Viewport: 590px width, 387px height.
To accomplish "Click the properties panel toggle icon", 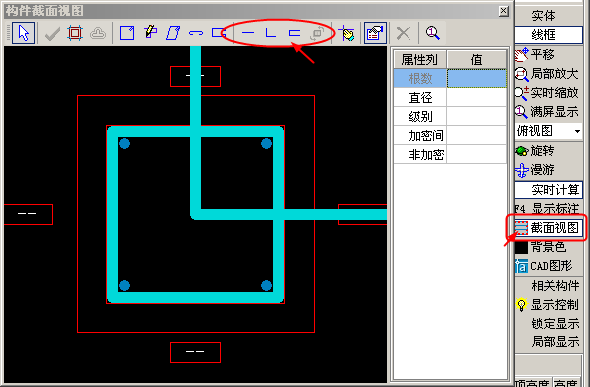I will (375, 33).
